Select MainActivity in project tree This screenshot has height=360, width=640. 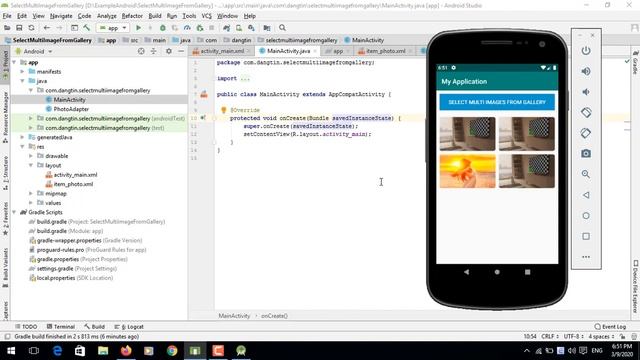[69, 100]
